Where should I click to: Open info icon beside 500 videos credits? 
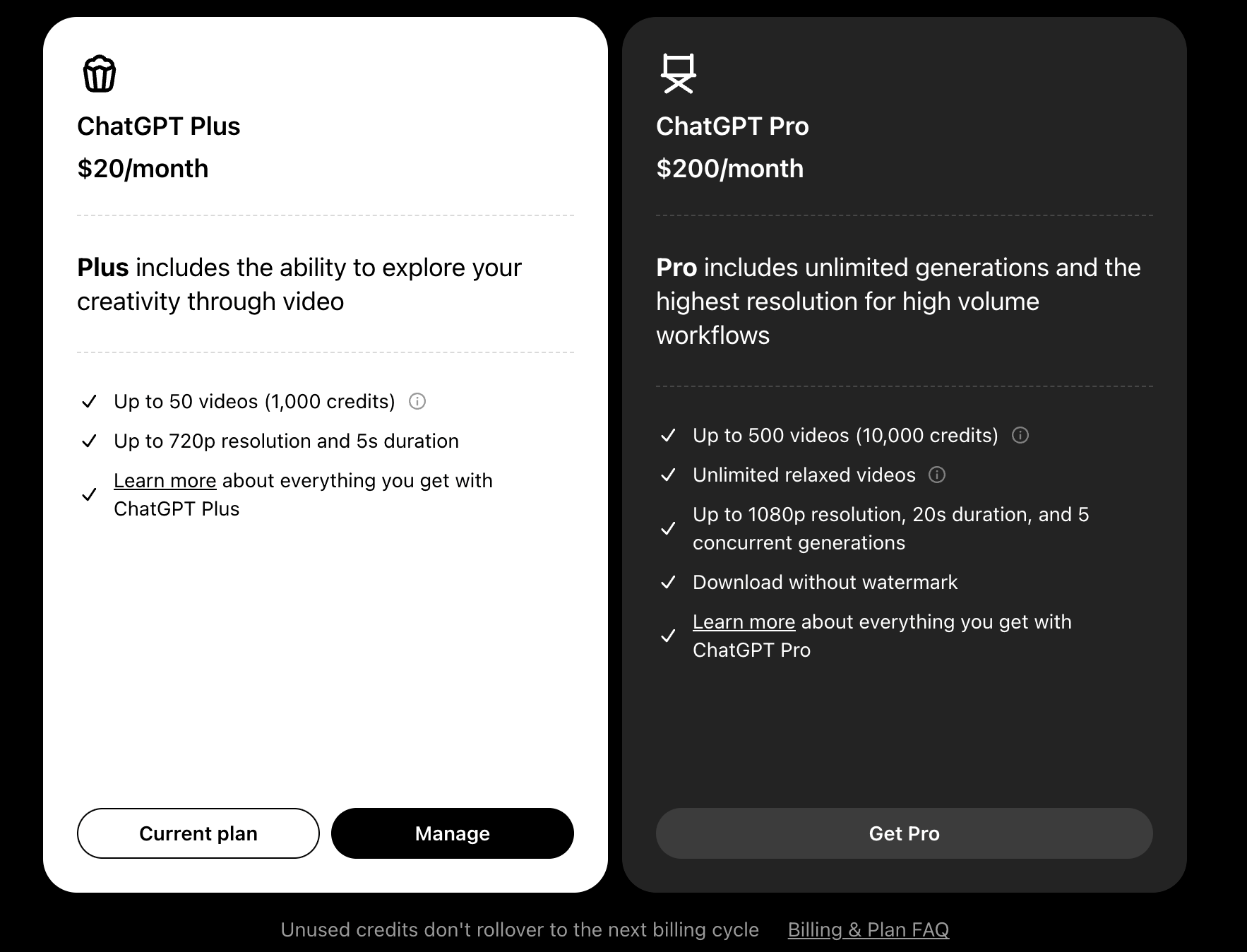(x=1020, y=436)
